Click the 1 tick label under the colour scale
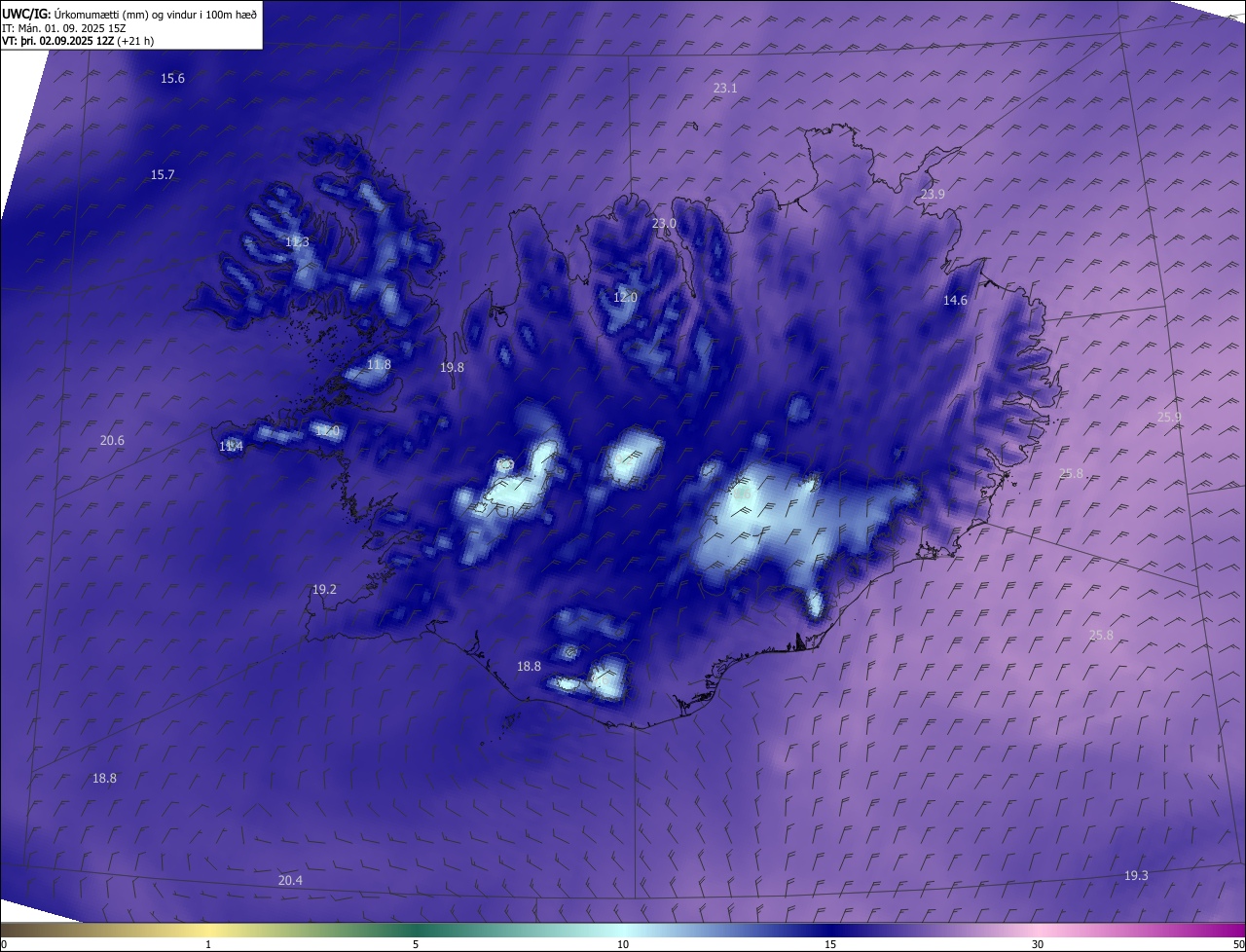This screenshot has height=952, width=1246. 208,944
